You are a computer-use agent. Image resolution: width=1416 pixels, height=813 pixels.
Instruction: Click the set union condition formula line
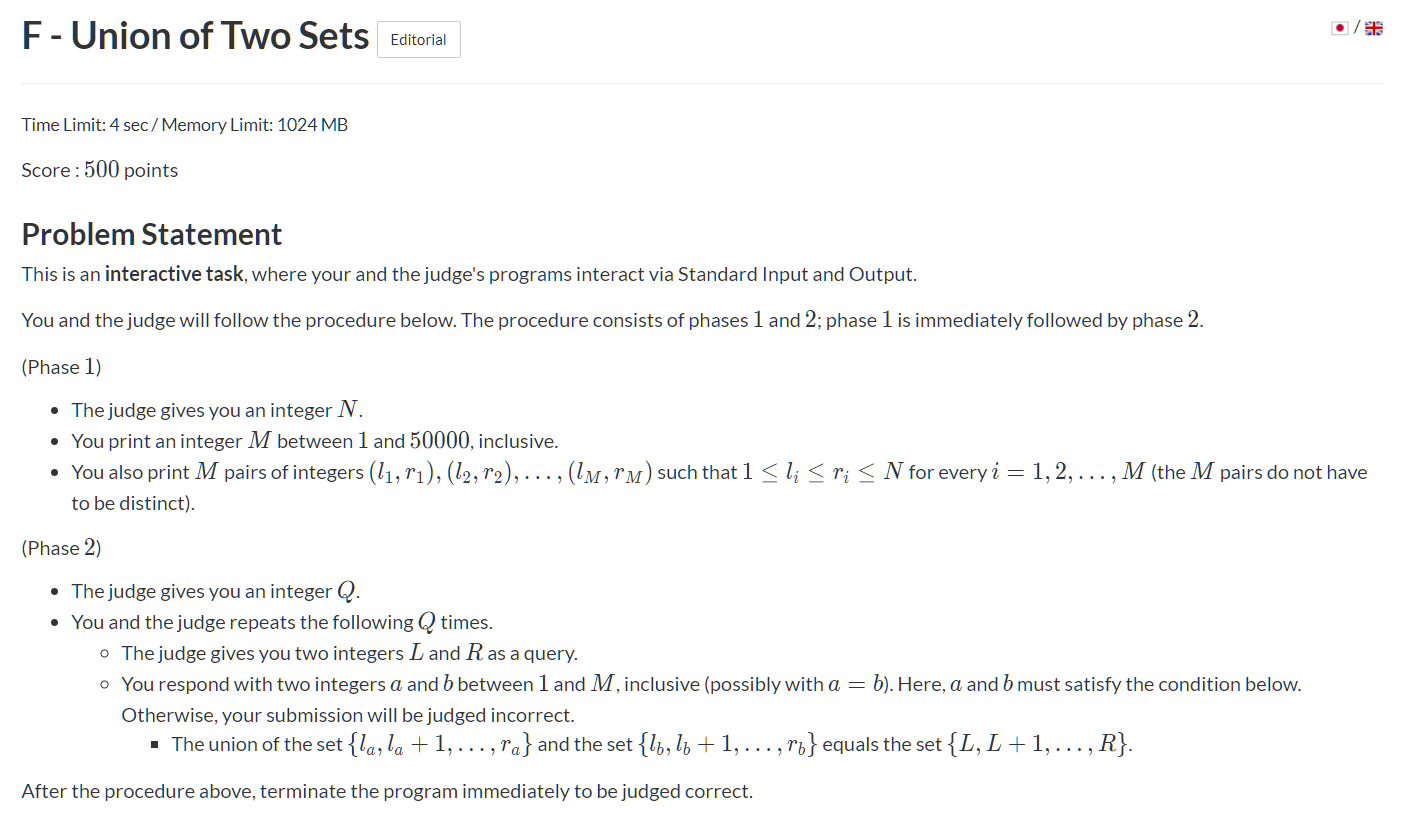pos(652,744)
